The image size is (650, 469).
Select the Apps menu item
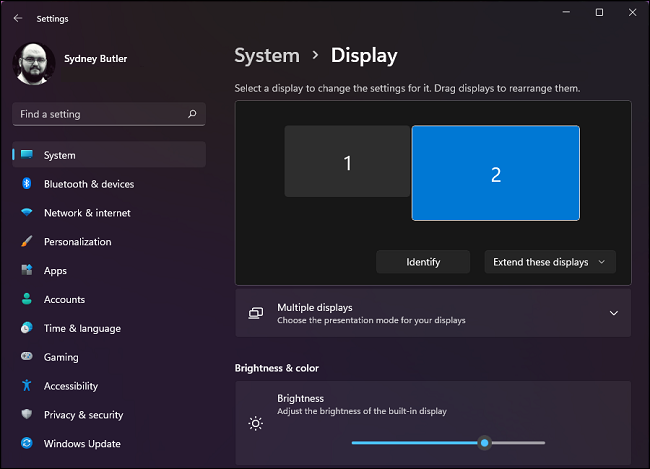(x=55, y=271)
